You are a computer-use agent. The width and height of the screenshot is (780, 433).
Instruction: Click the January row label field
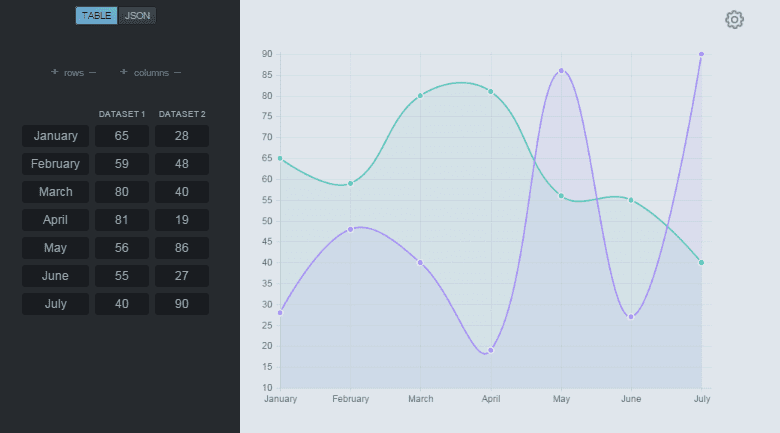[55, 136]
